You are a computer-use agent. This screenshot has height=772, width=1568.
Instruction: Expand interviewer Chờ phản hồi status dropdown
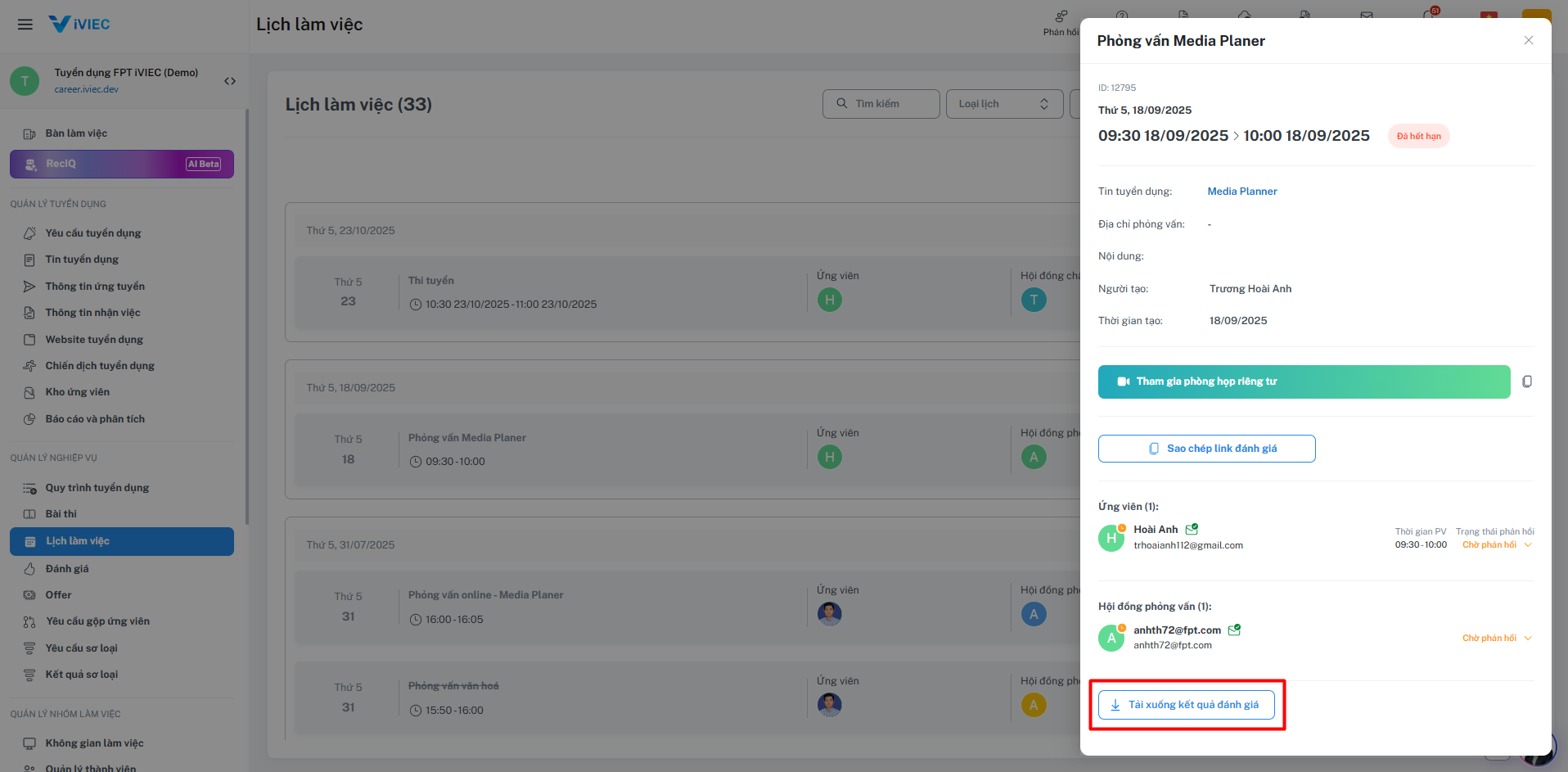[1497, 639]
